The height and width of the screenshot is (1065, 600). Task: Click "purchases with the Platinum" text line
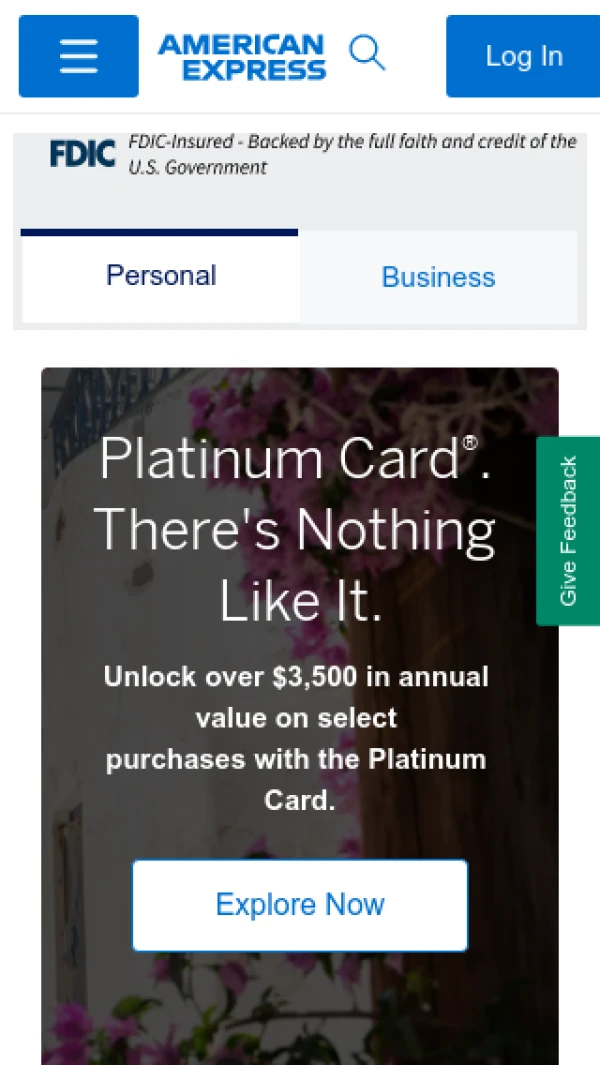pyautogui.click(x=296, y=759)
